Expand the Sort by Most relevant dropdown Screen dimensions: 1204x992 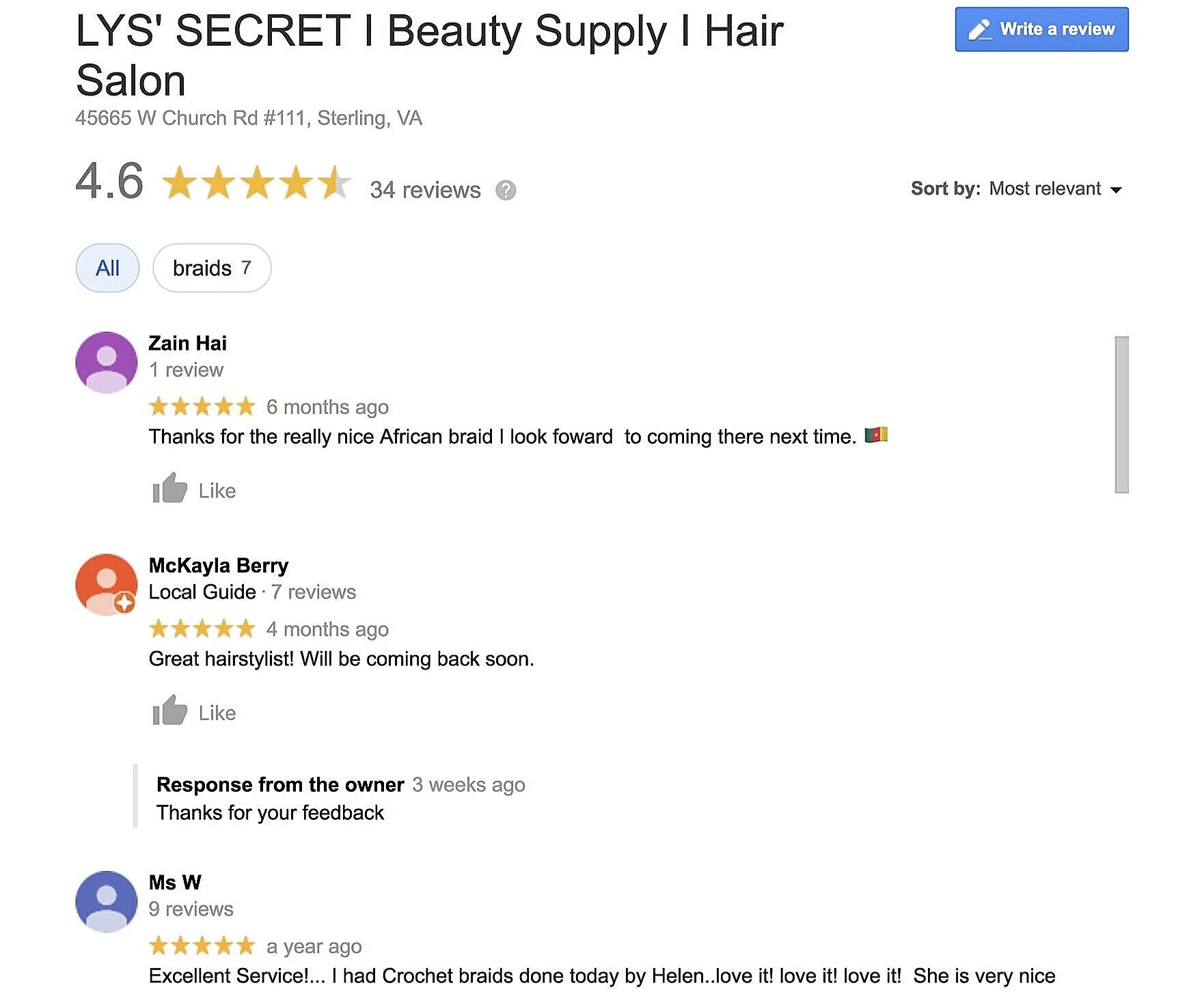coord(1017,189)
